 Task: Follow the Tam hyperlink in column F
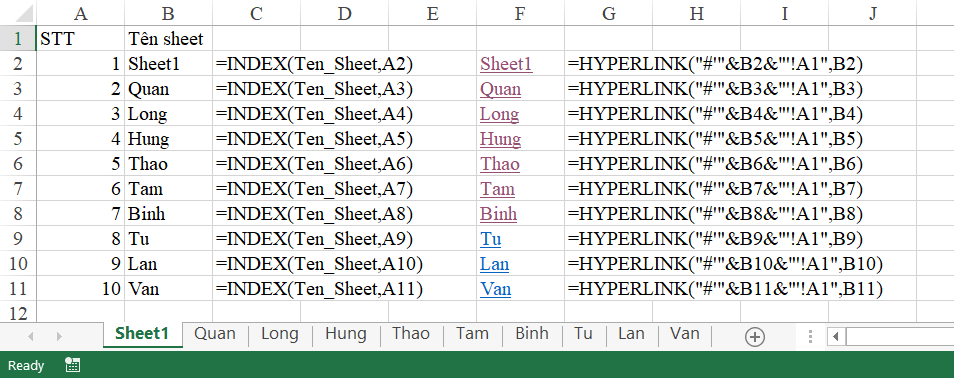497,189
